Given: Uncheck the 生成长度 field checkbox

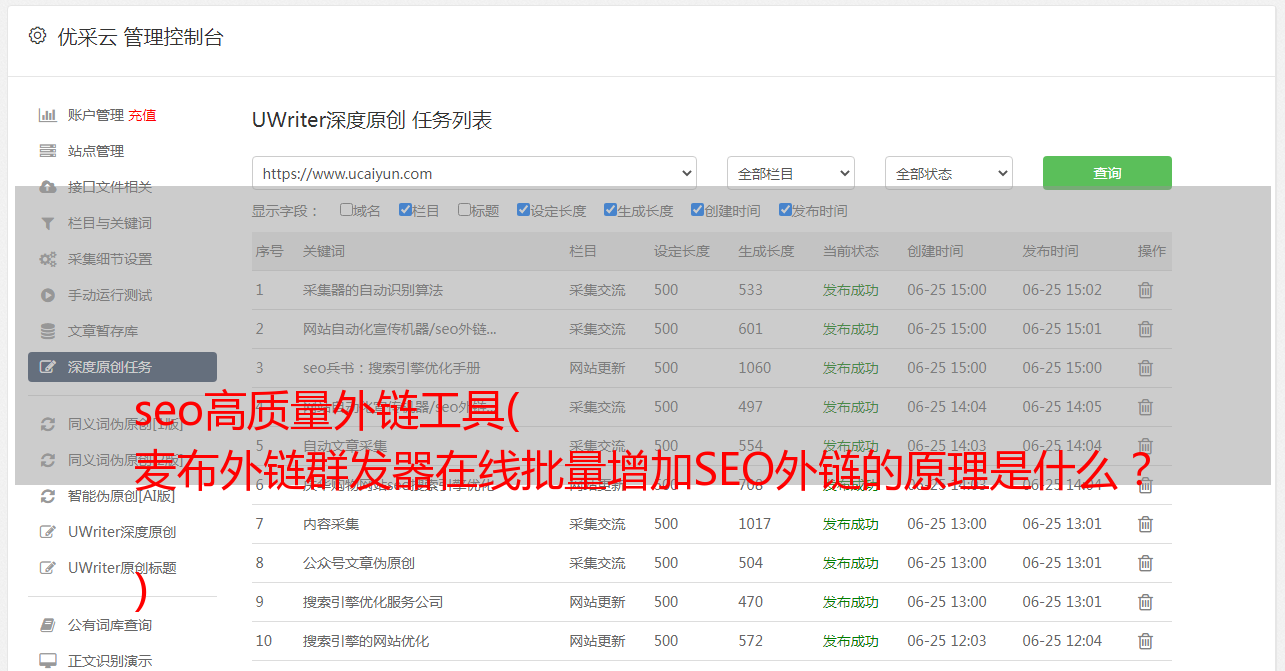Looking at the screenshot, I should click(x=610, y=210).
